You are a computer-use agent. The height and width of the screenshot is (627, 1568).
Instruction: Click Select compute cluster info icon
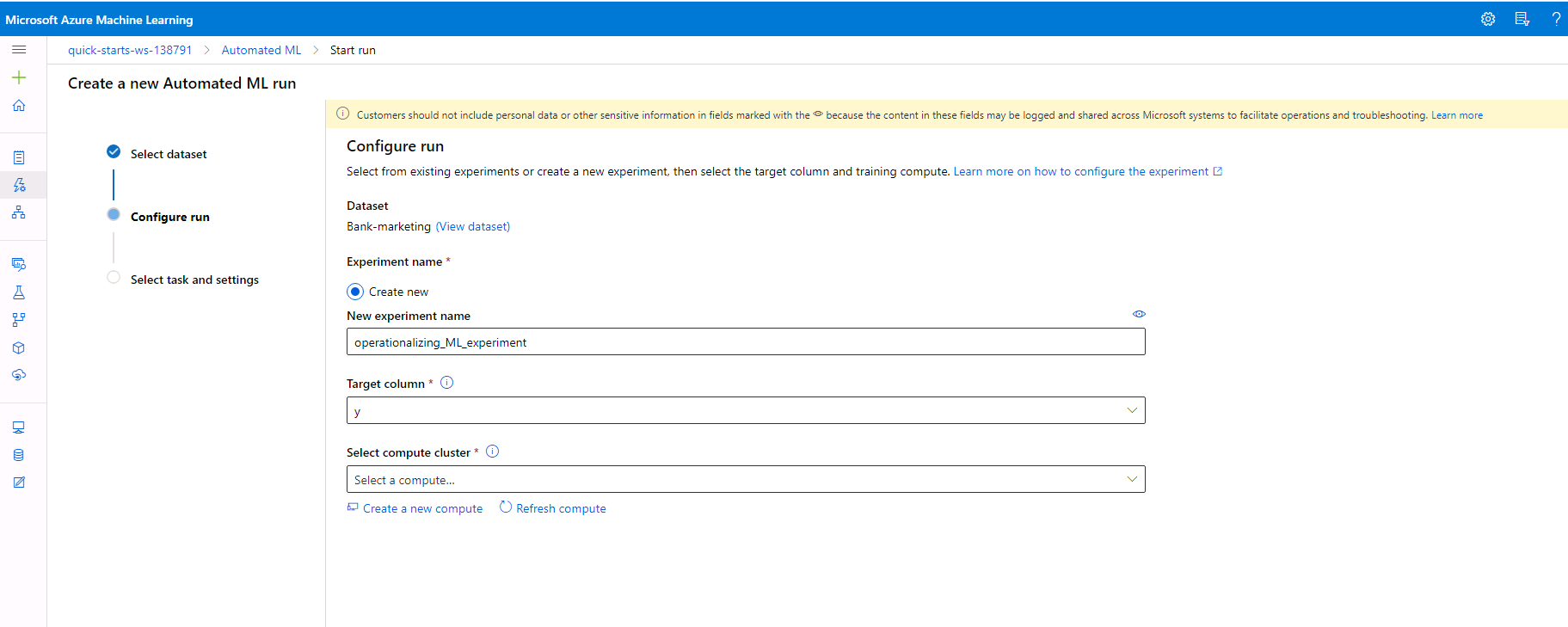[x=492, y=452]
